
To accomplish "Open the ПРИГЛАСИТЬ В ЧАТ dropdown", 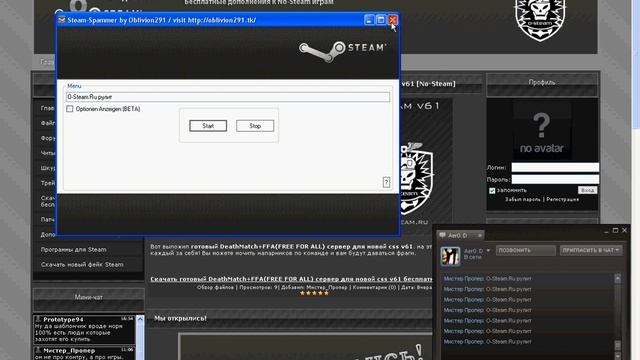I will click(x=591, y=250).
